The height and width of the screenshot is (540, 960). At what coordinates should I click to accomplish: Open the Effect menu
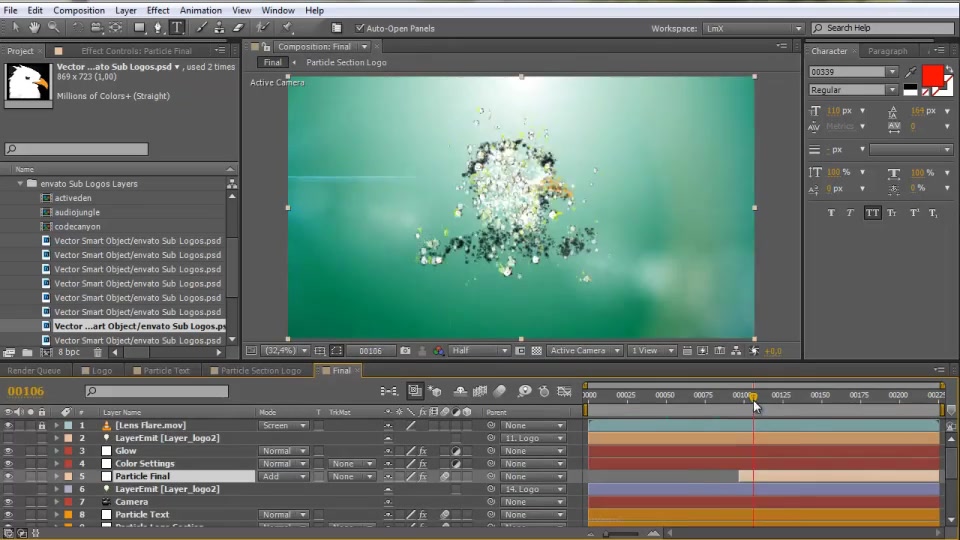pyautogui.click(x=158, y=10)
